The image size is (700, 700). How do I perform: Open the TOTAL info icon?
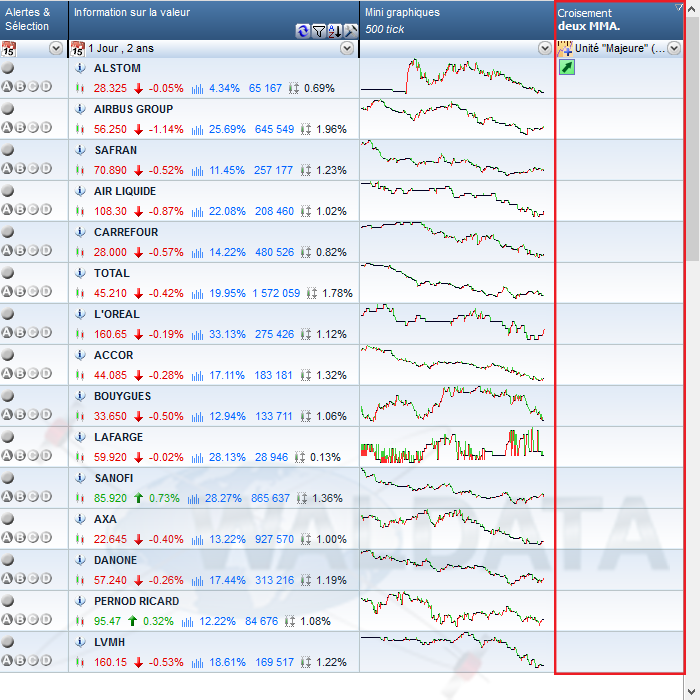[x=80, y=273]
